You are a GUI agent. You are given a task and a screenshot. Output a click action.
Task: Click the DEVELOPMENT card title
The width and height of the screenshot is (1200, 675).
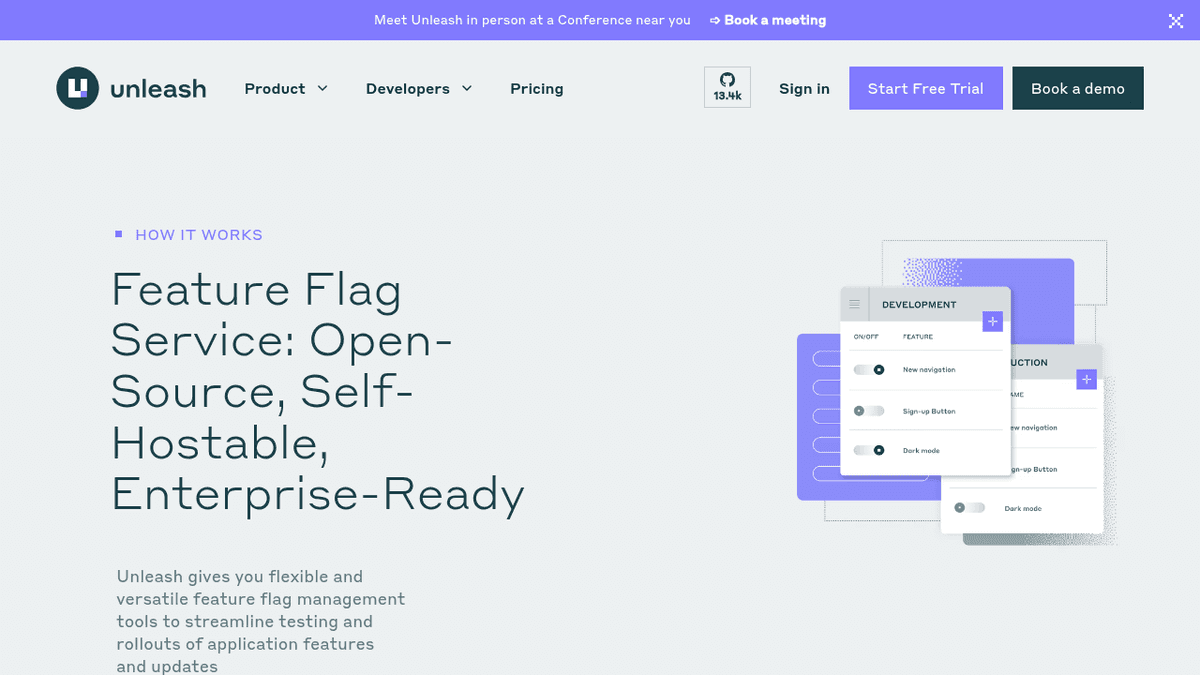tap(919, 305)
